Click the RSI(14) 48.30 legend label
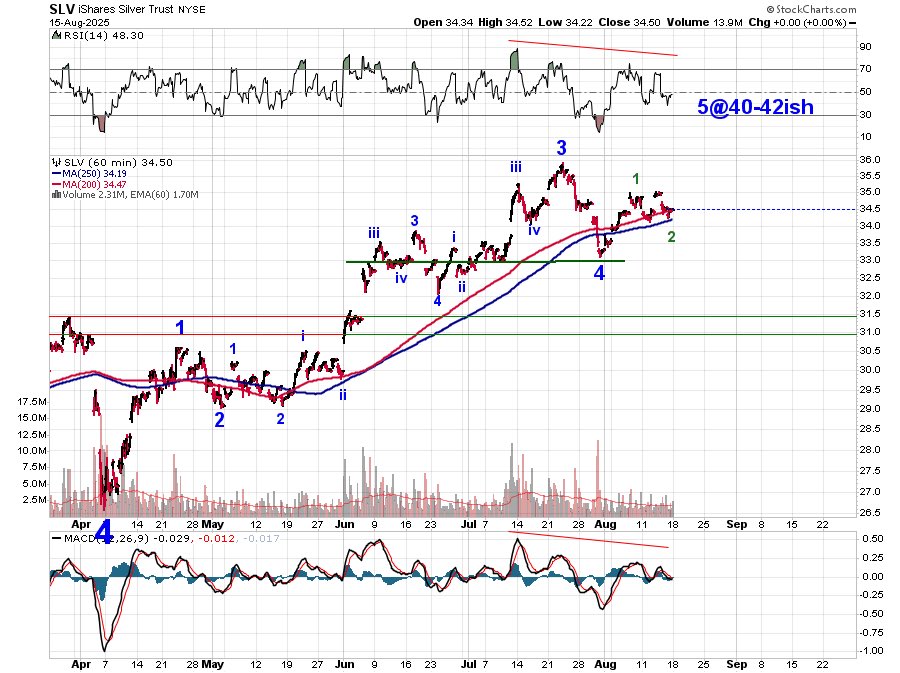This screenshot has height=673, width=900. tap(103, 36)
